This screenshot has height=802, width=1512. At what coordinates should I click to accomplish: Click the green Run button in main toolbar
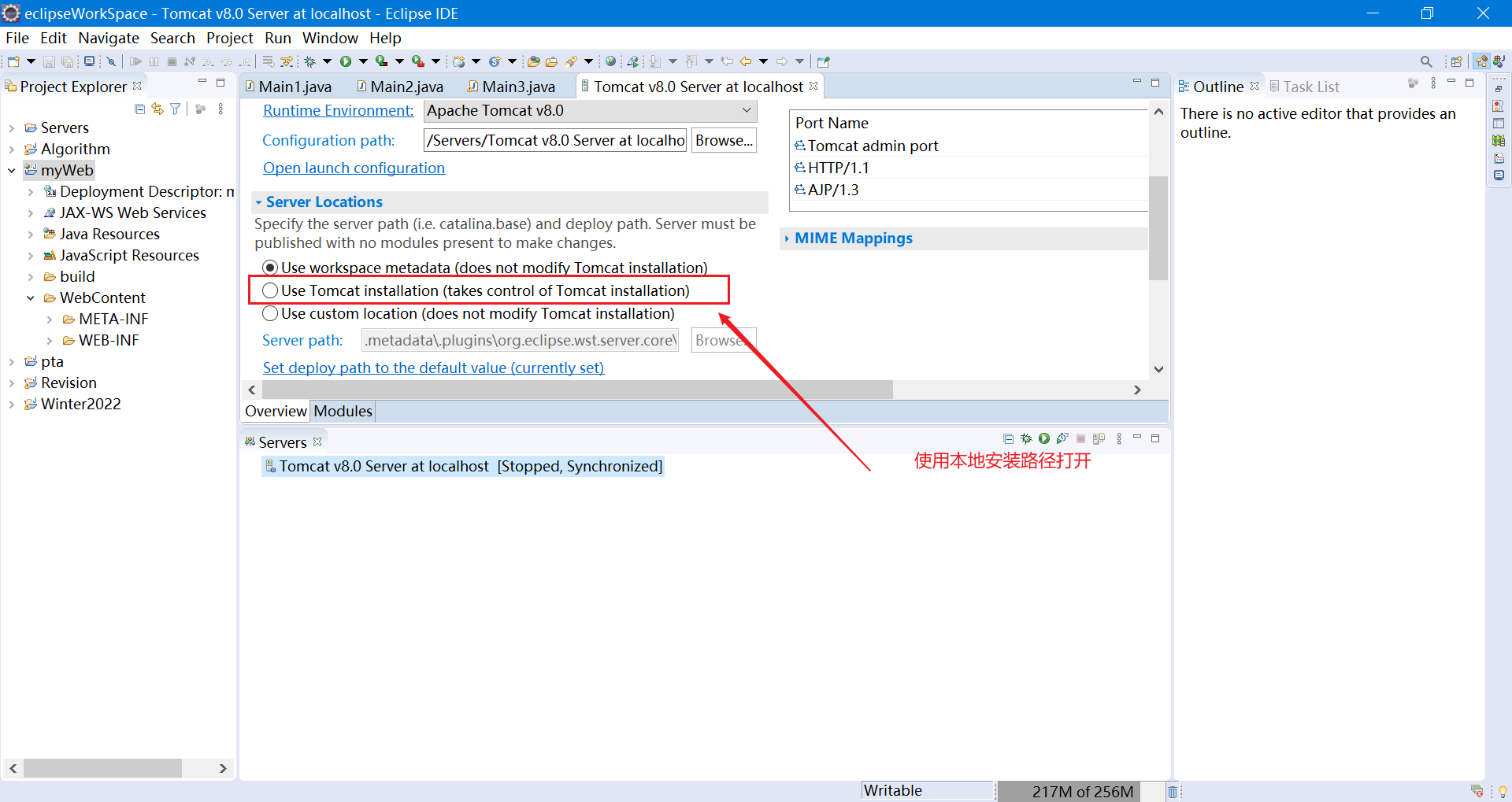(346, 61)
